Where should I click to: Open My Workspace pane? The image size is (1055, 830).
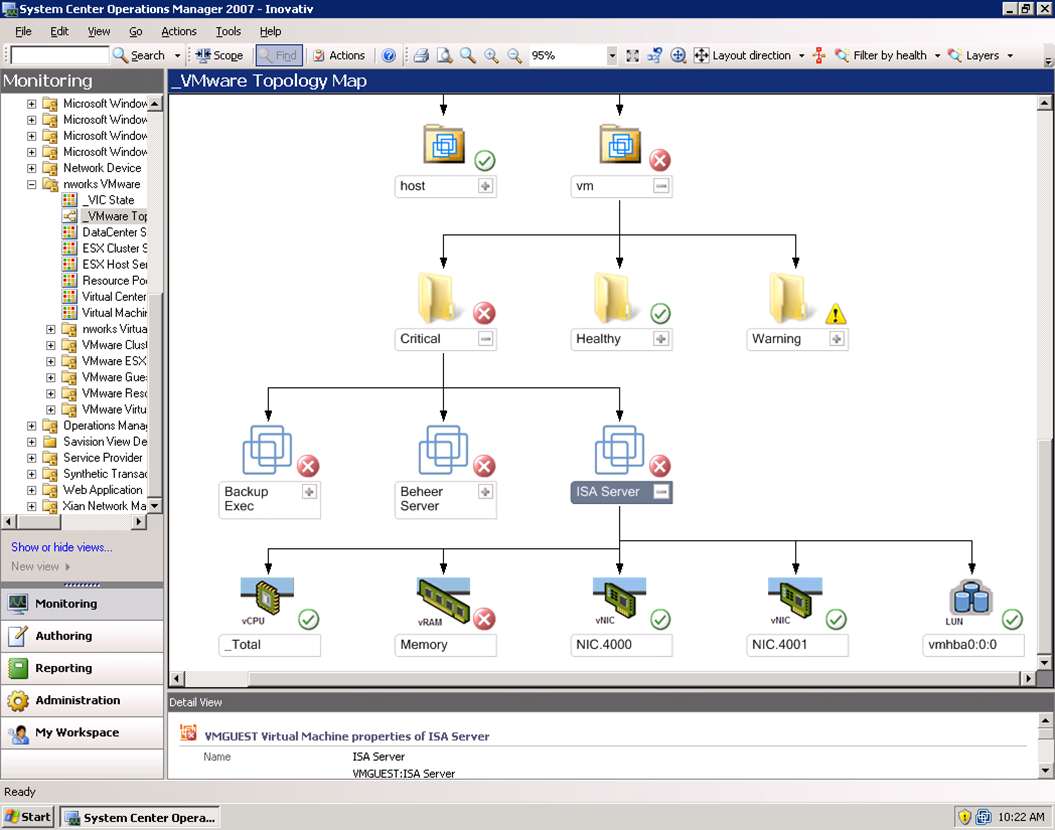[82, 732]
